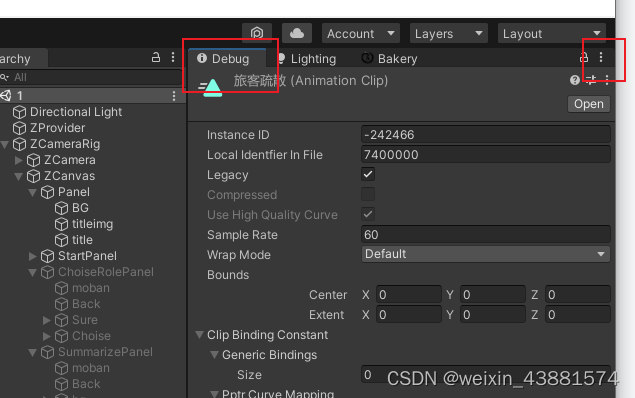Click the StartPanel cube icon
This screenshot has width=635, height=398.
[47, 256]
